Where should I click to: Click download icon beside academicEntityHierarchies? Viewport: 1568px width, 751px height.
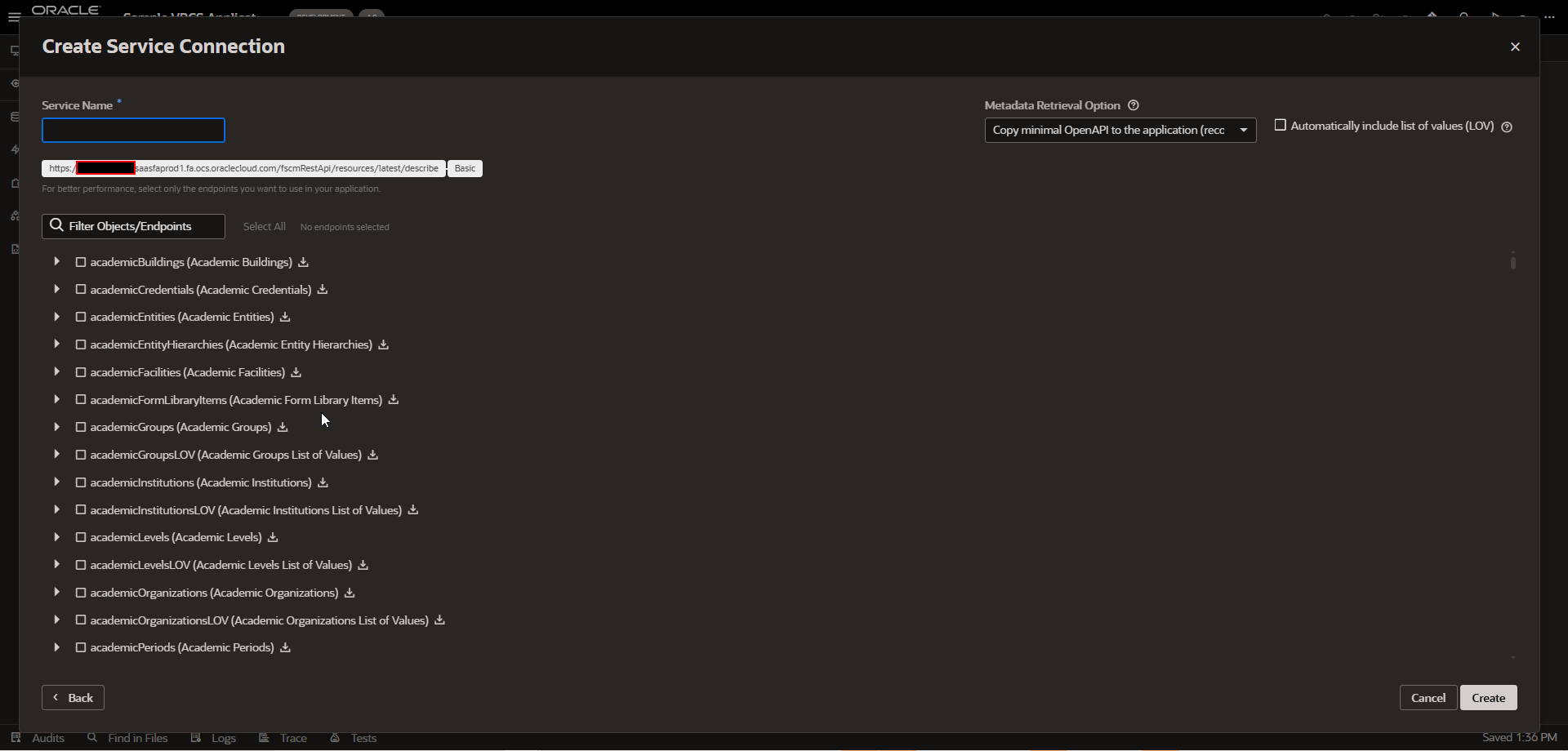tap(383, 344)
